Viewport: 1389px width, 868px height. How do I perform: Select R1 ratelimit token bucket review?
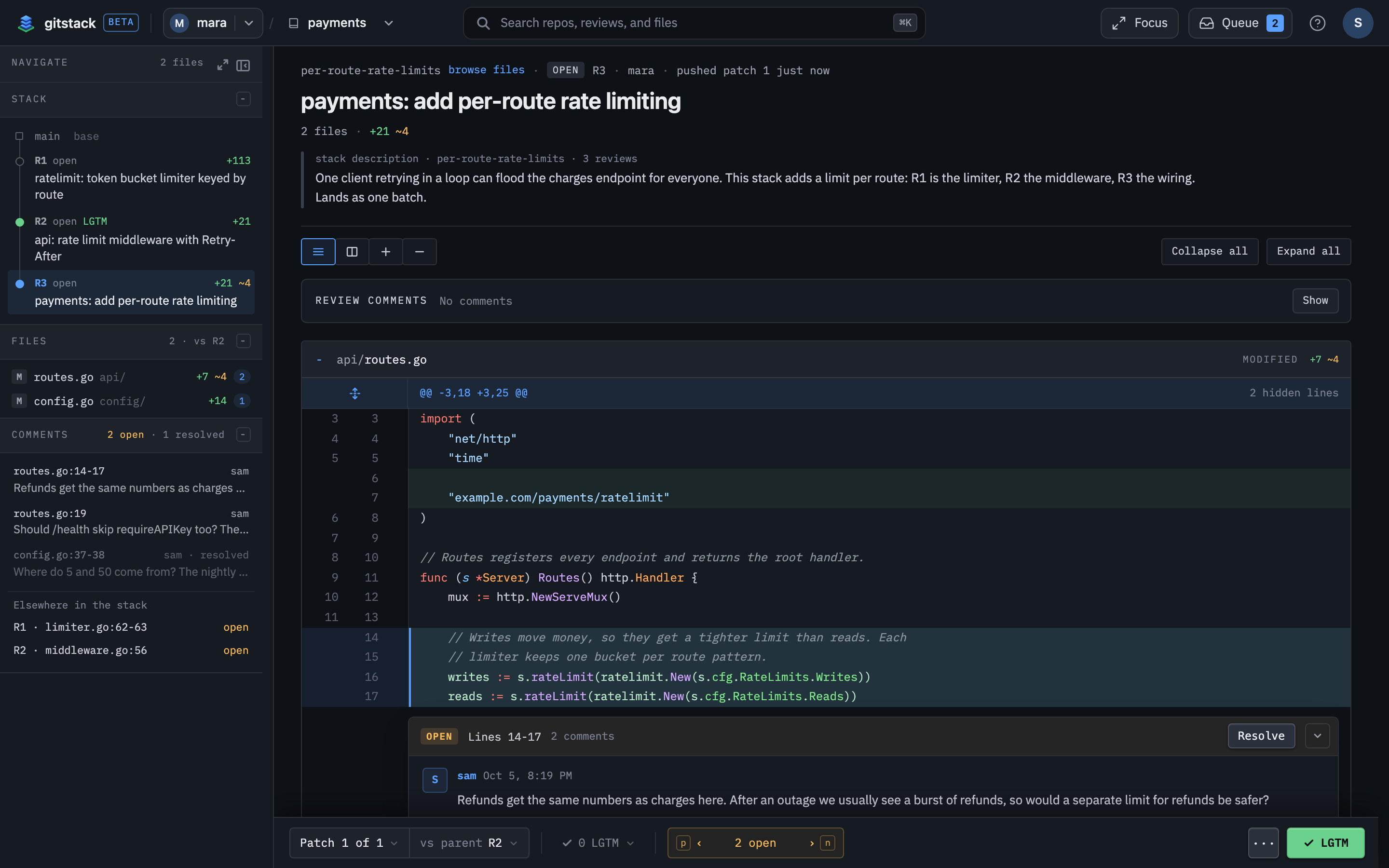(131, 177)
